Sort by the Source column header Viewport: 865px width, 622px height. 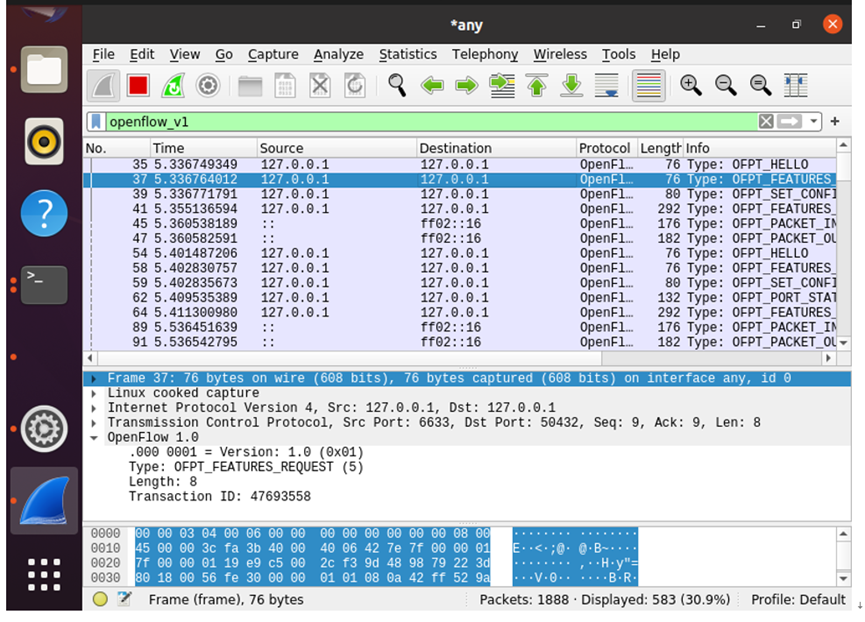tap(337, 148)
